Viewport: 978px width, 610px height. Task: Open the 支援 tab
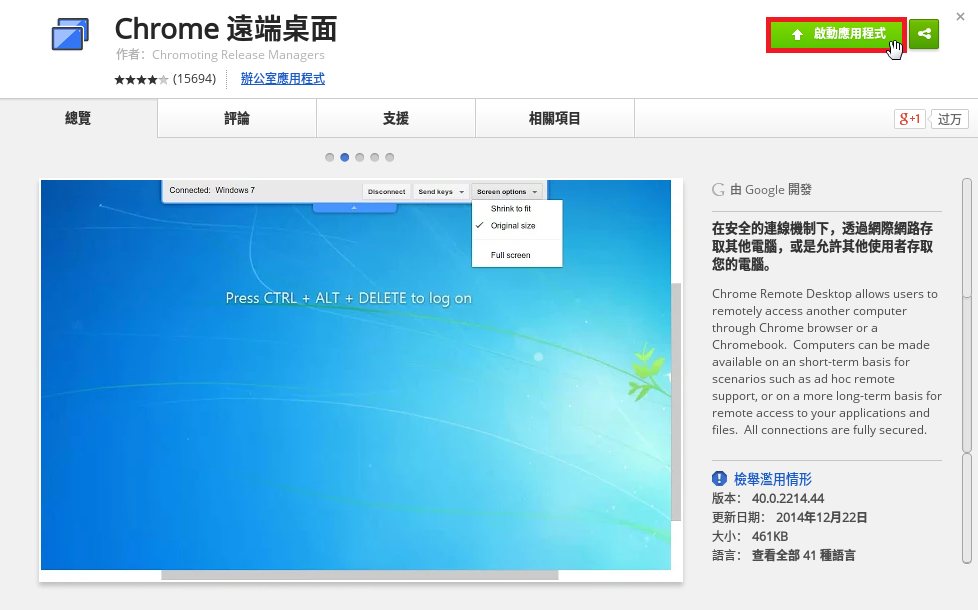tap(396, 118)
